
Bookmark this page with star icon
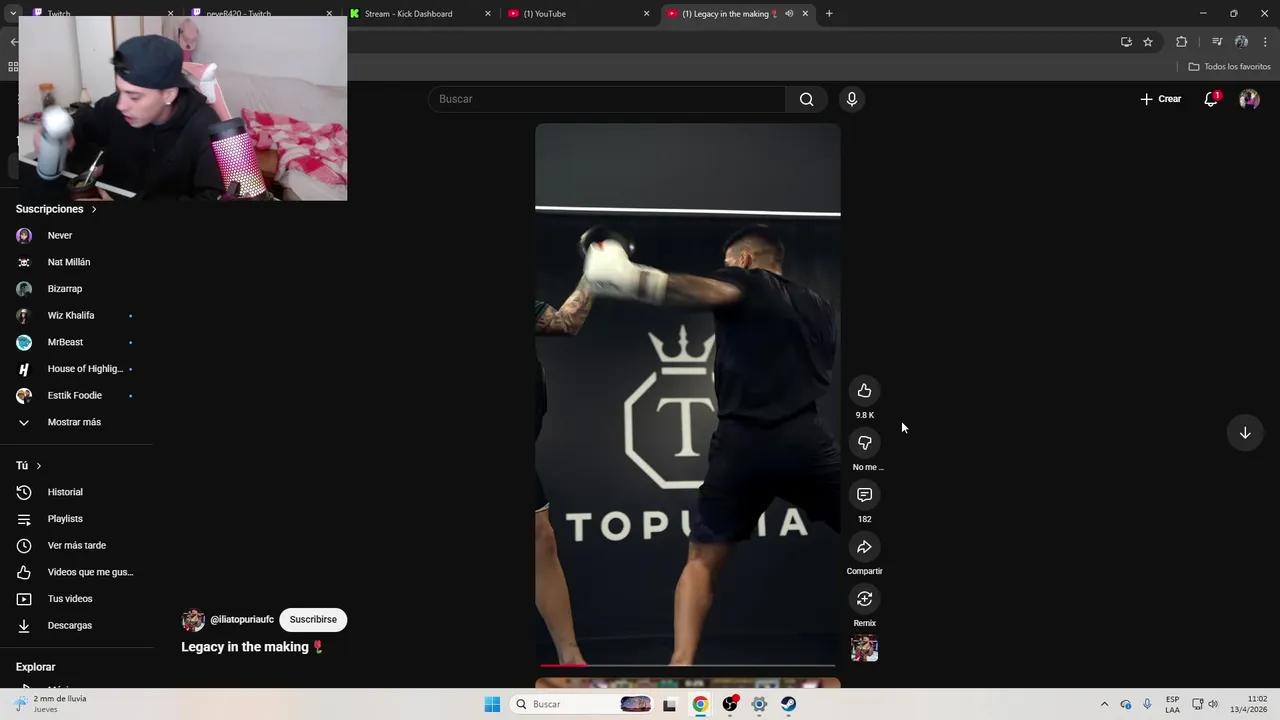[1148, 42]
